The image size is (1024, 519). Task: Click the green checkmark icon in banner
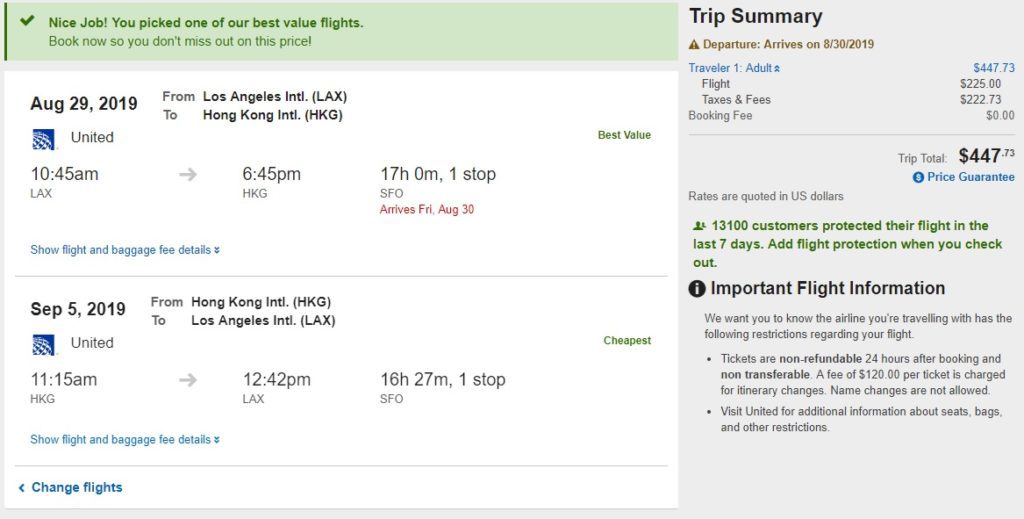[28, 21]
